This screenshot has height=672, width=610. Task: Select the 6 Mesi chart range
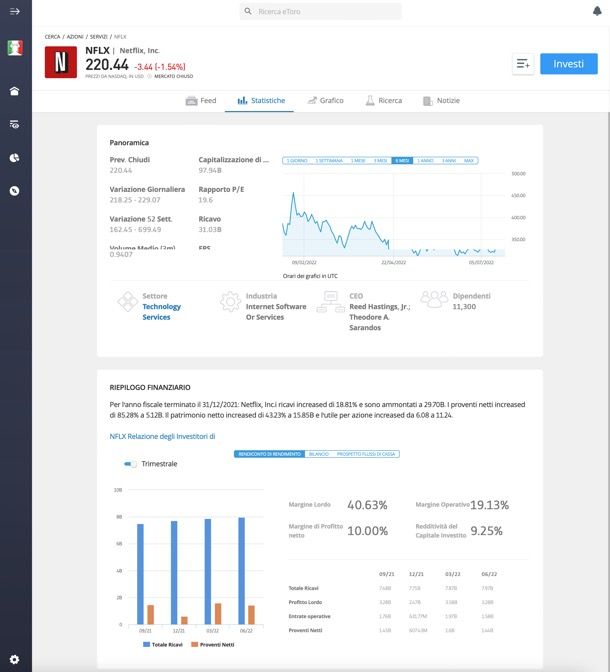point(402,161)
